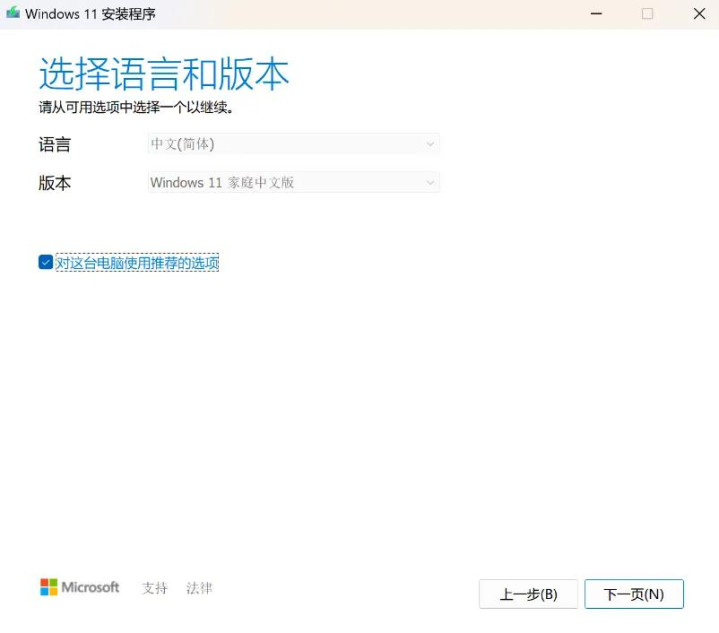
Task: Close the Windows 11 安装程序 window
Action: point(699,14)
